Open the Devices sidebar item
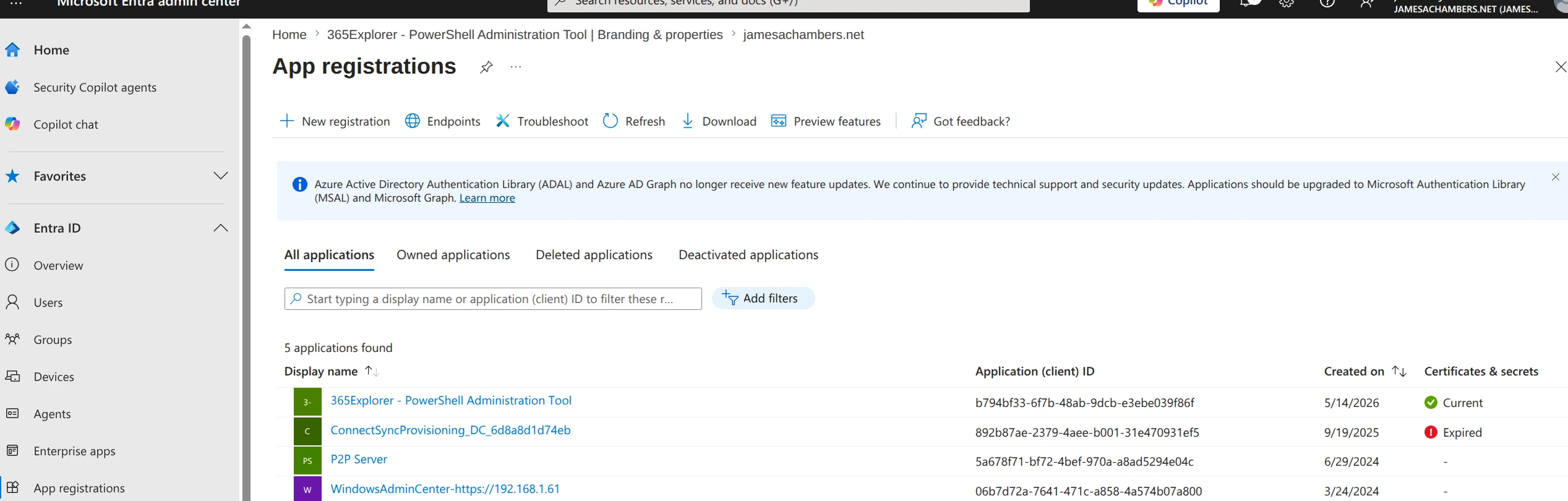The height and width of the screenshot is (501, 1568). point(54,377)
